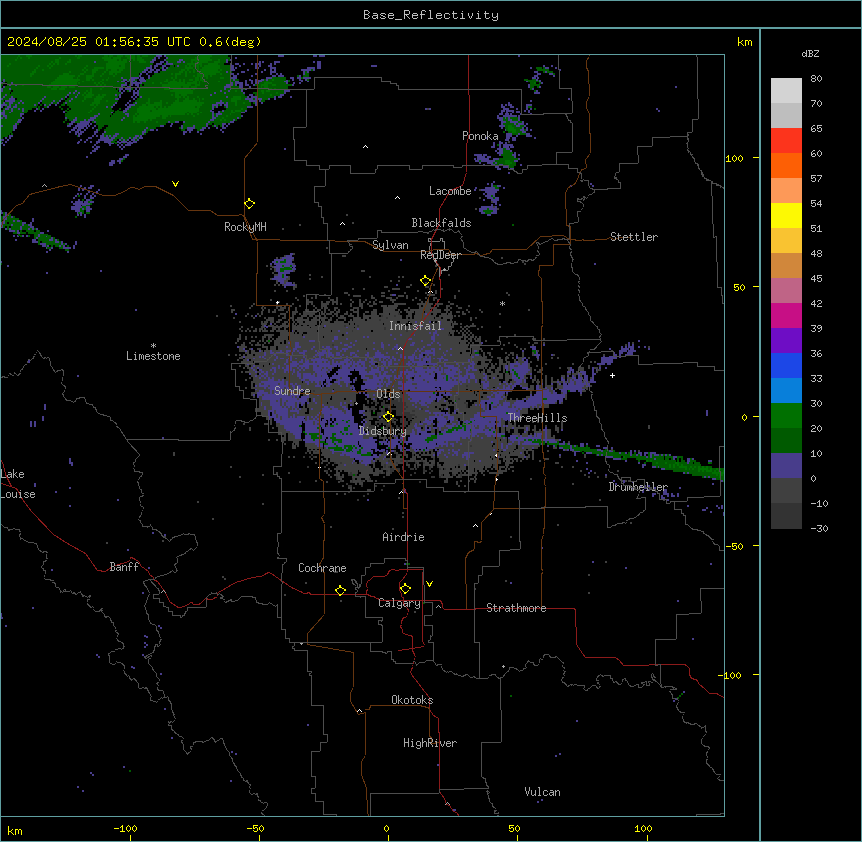The width and height of the screenshot is (862, 842).
Task: Click the yellow diamond marker south of RedDeer
Action: click(x=426, y=281)
